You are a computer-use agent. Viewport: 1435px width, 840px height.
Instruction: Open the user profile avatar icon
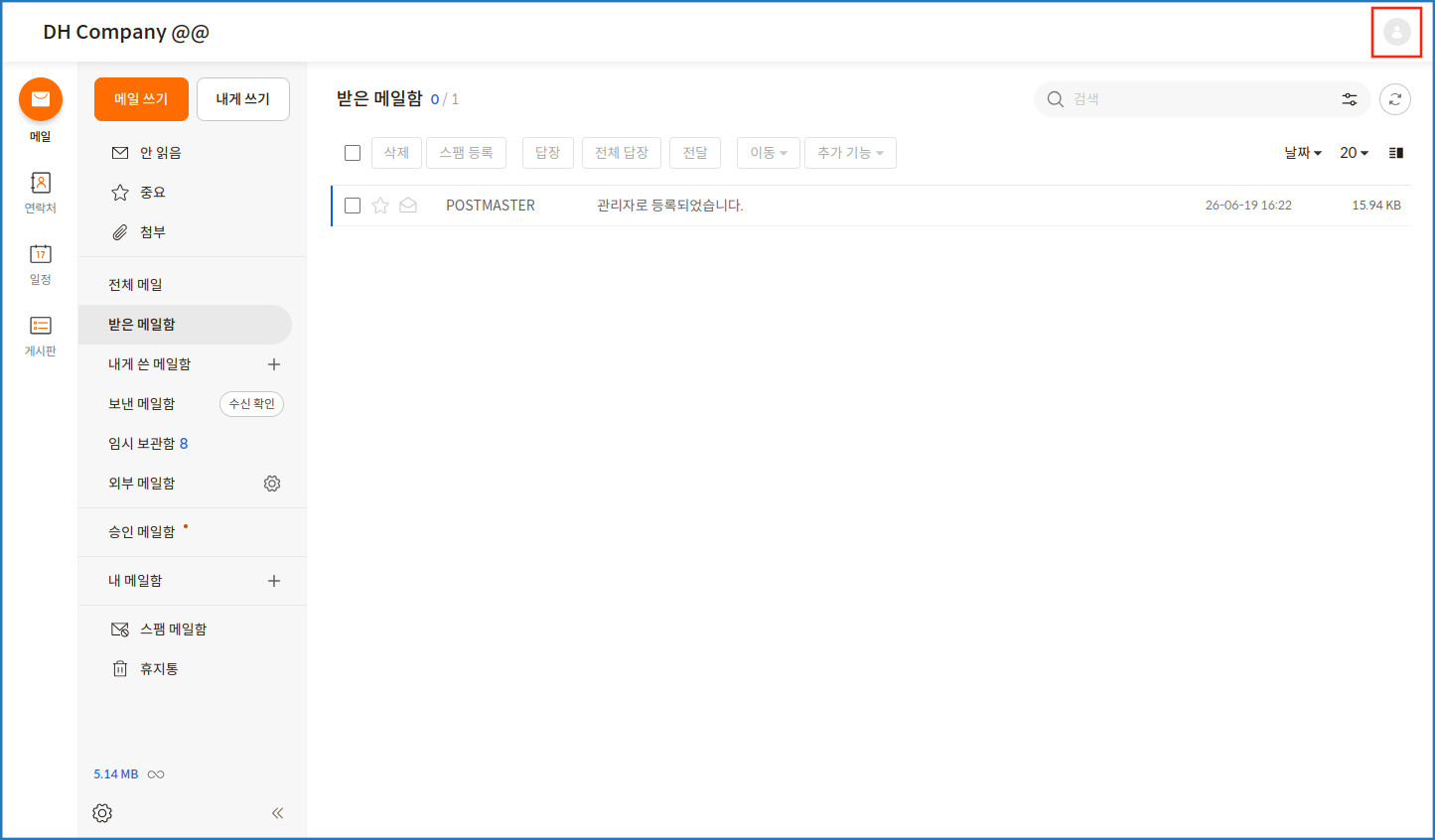[1396, 32]
